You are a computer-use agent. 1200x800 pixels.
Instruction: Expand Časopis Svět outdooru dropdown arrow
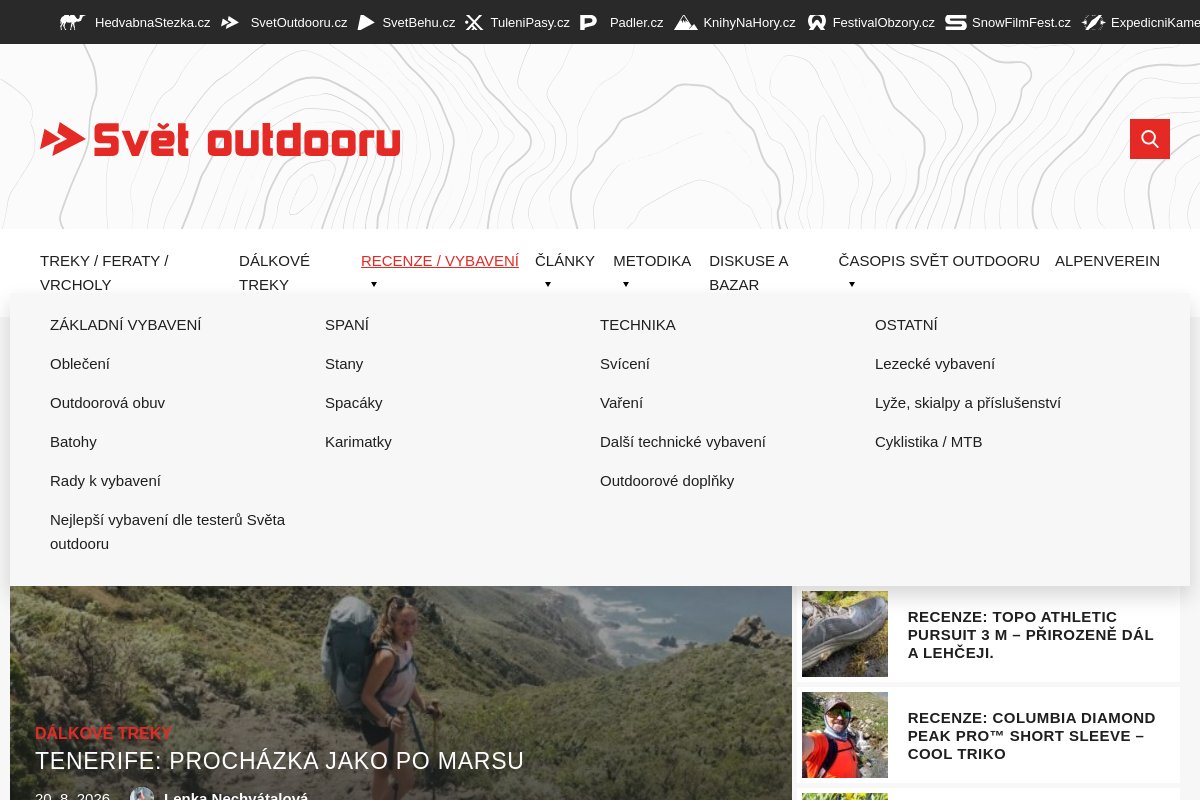[x=852, y=284]
